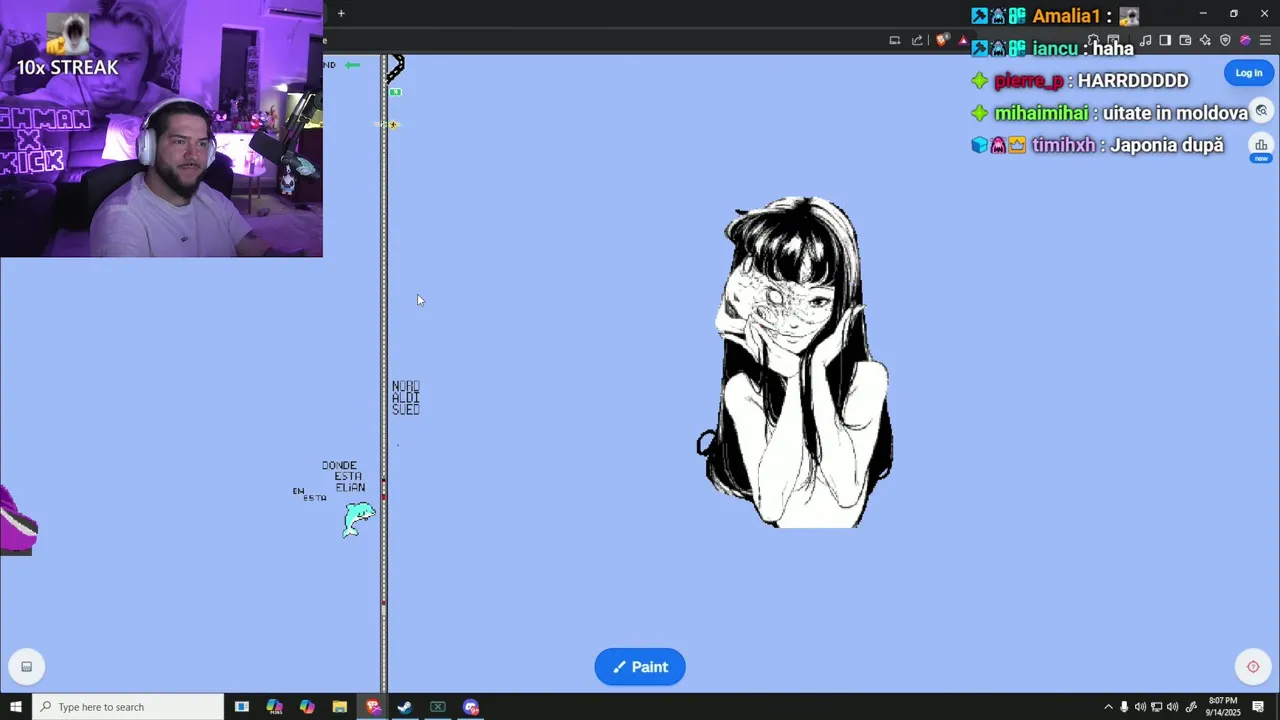Open the Windows notification center
The width and height of the screenshot is (1280, 720).
1259,707
